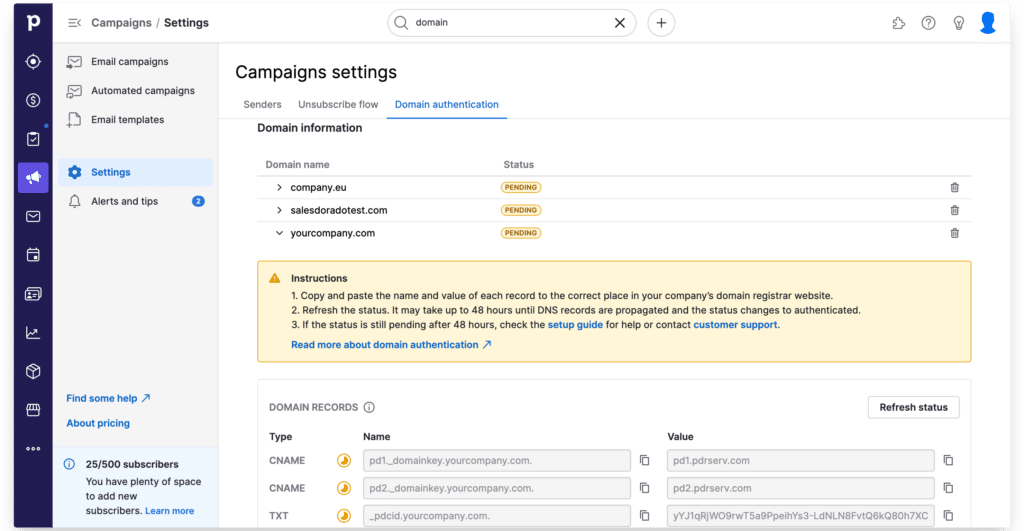Click the pd1._domainkey.yourcompany.com name field
Viewport: 1024px width, 531px height.
click(x=496, y=460)
